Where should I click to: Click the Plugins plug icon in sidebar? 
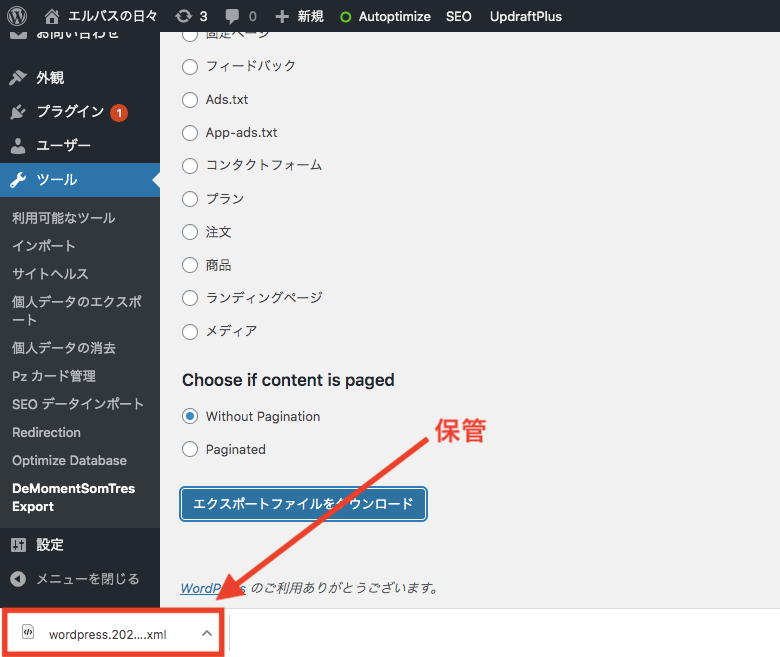(x=18, y=112)
